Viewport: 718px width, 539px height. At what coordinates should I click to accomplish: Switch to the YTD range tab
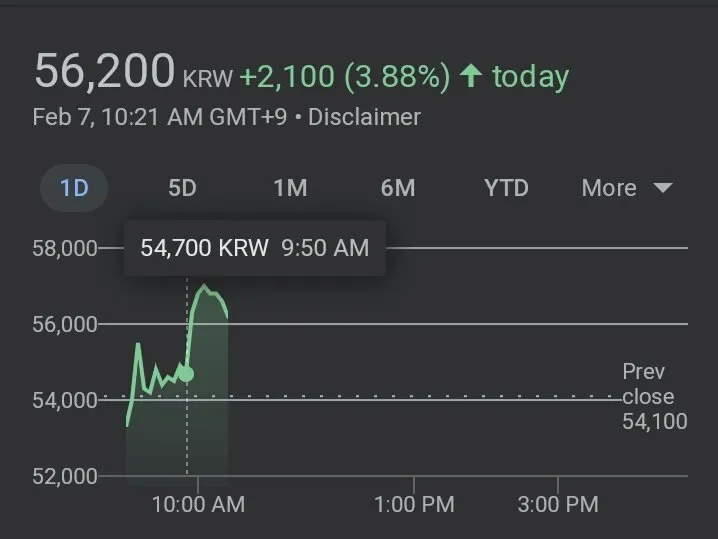(x=506, y=188)
